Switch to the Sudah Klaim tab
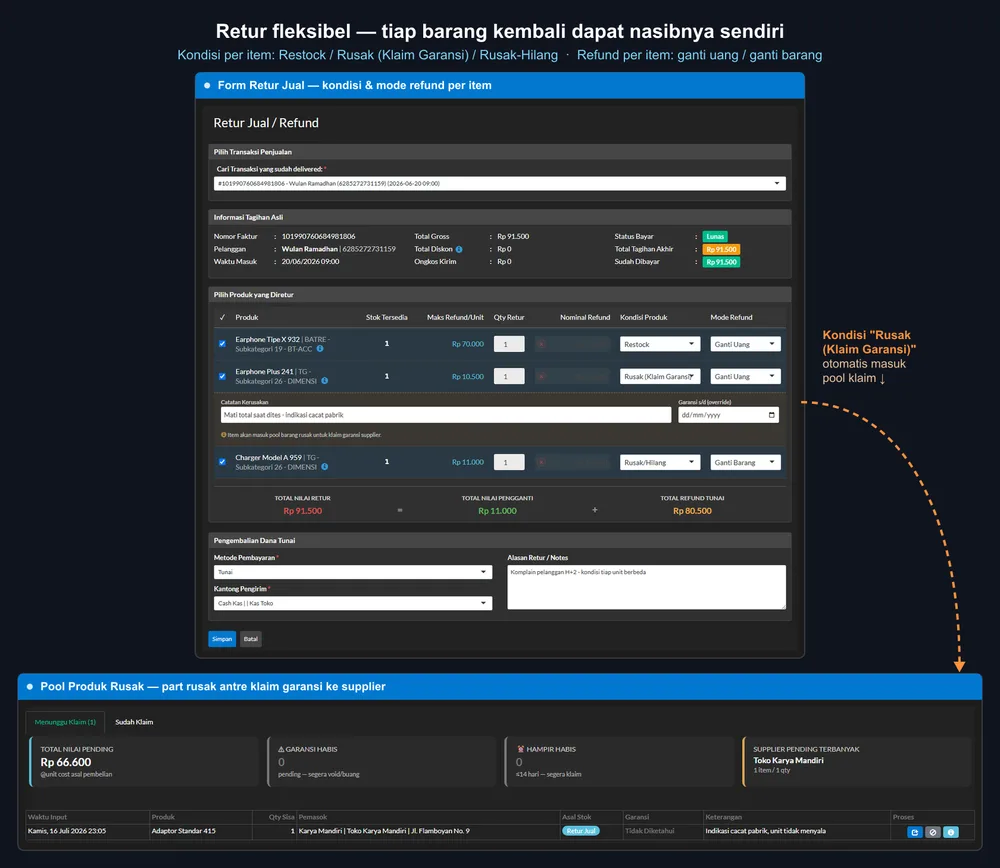 coord(134,722)
